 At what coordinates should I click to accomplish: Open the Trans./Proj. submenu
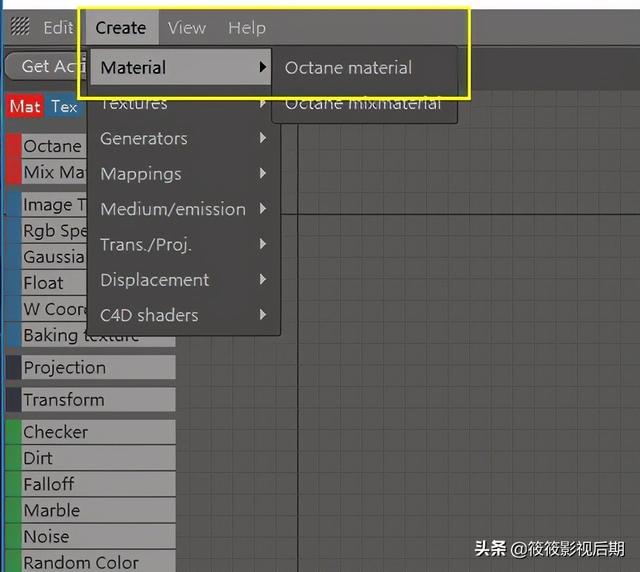pos(184,244)
